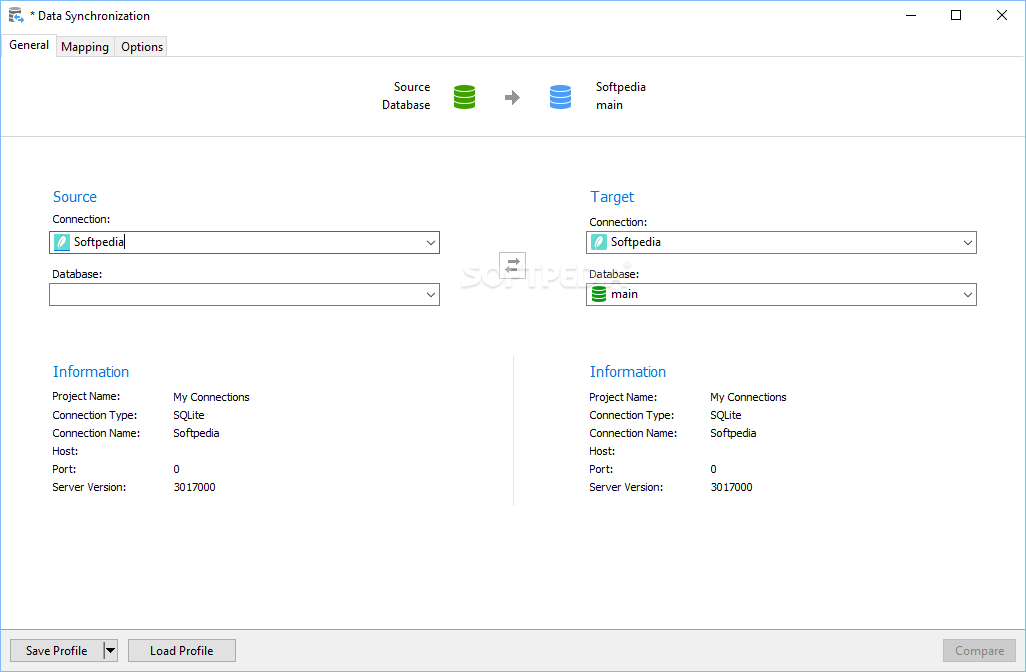Open the Source Connection dropdown arrow
This screenshot has width=1026, height=672.
(x=431, y=243)
